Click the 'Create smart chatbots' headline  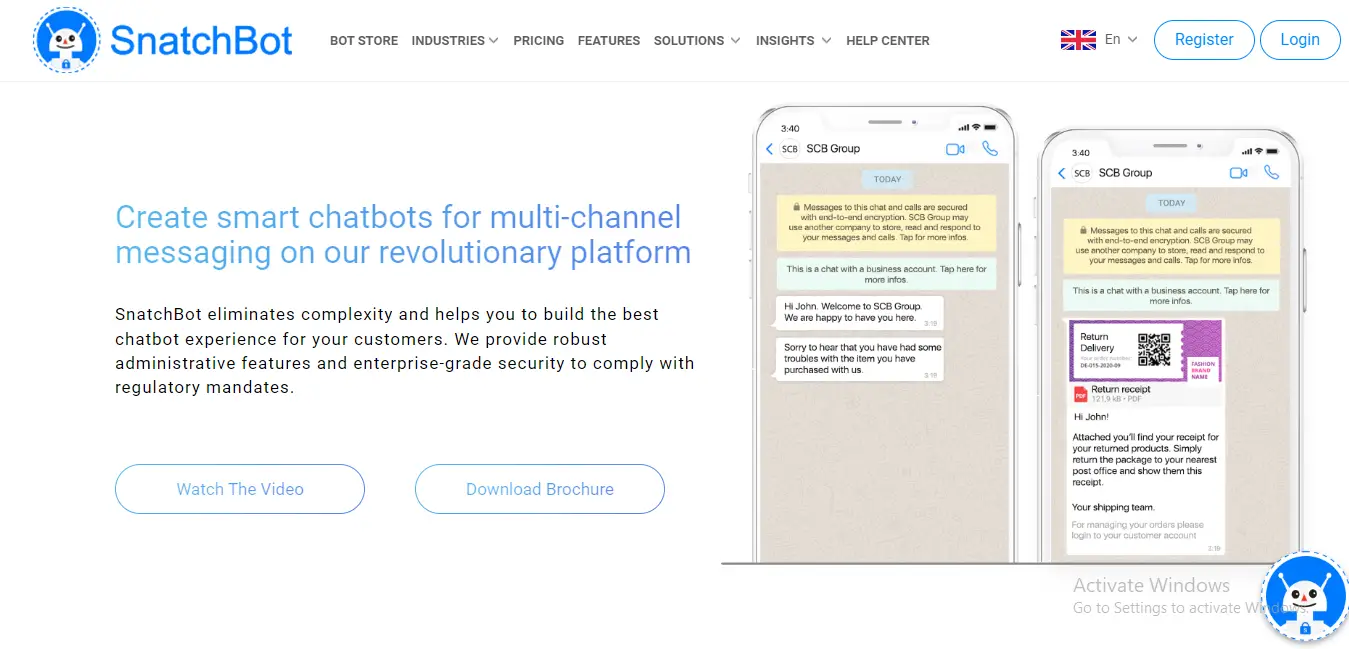pos(403,234)
